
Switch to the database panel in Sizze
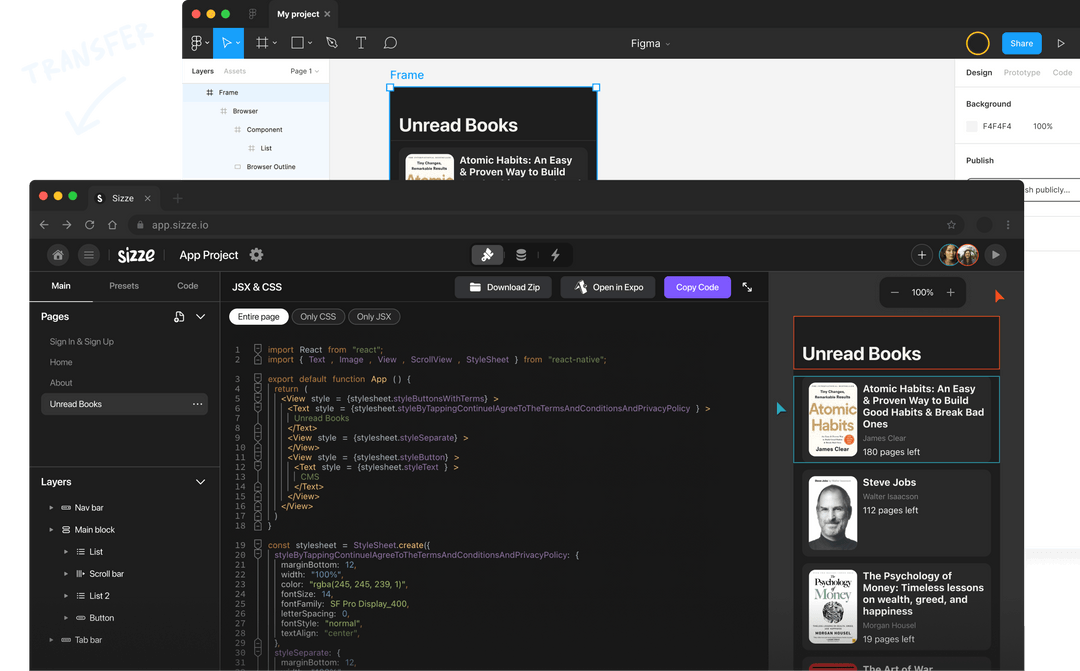point(520,255)
